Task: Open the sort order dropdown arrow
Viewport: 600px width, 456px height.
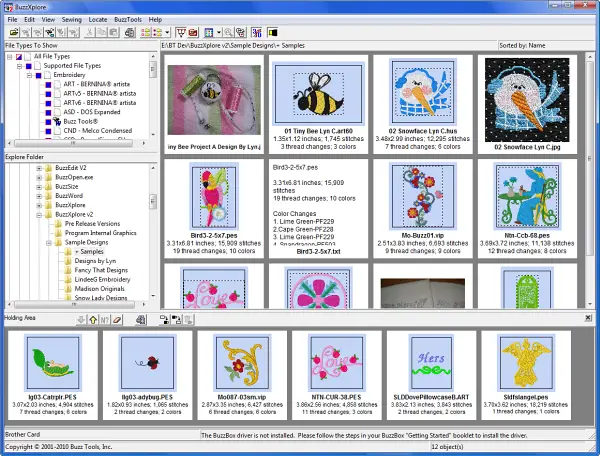Action: pyautogui.click(x=167, y=33)
